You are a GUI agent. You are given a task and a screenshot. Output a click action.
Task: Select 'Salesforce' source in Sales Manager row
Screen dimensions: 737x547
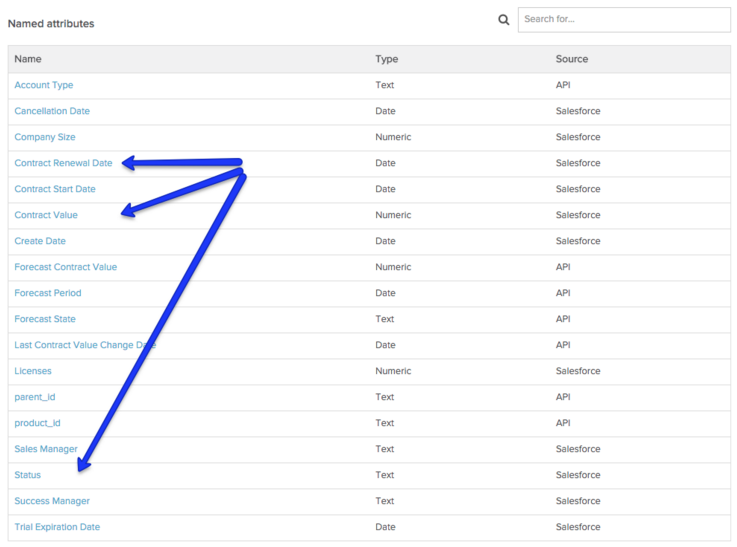click(578, 449)
